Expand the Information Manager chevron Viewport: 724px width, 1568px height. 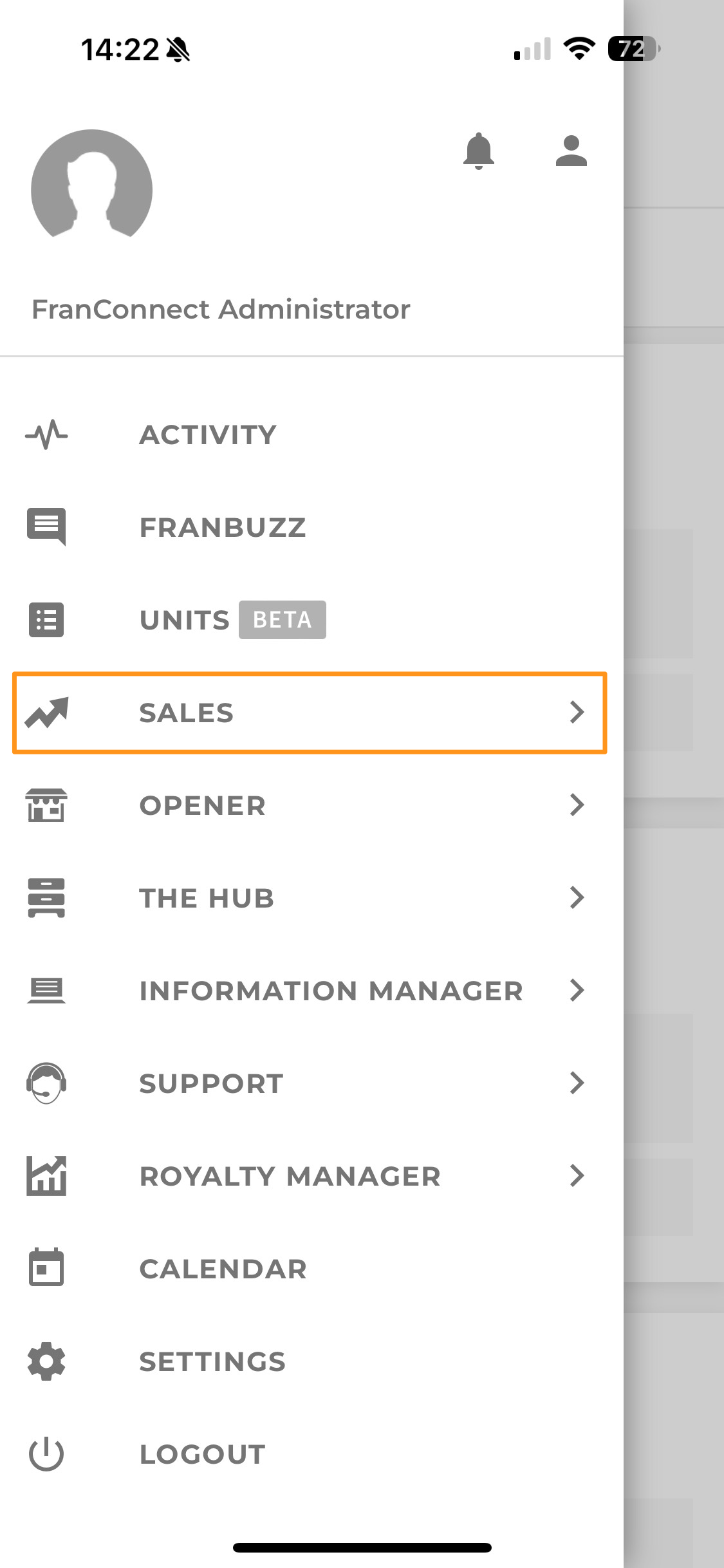coord(577,991)
